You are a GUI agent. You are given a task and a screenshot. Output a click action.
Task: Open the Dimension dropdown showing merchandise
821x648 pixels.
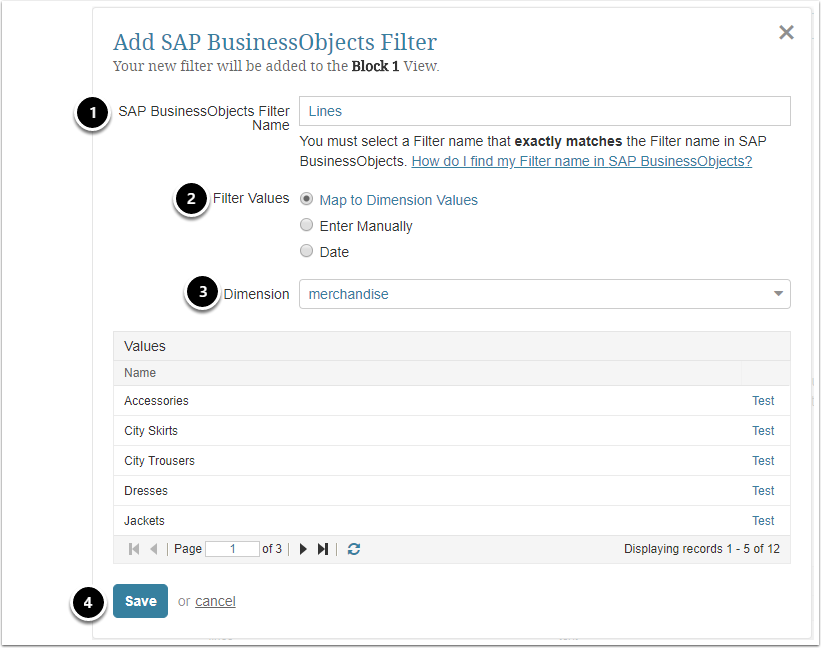545,294
